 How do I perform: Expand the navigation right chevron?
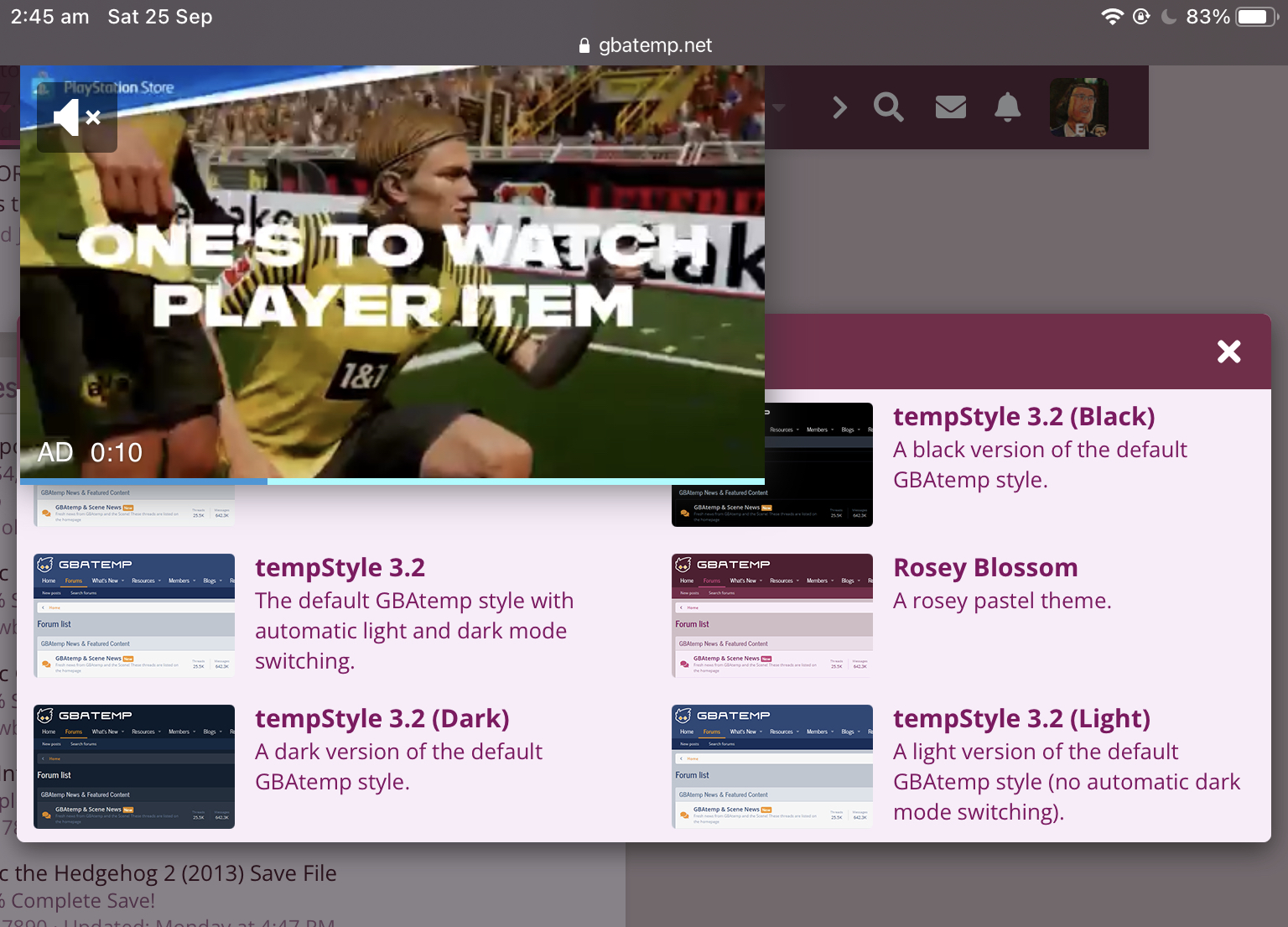[x=839, y=107]
